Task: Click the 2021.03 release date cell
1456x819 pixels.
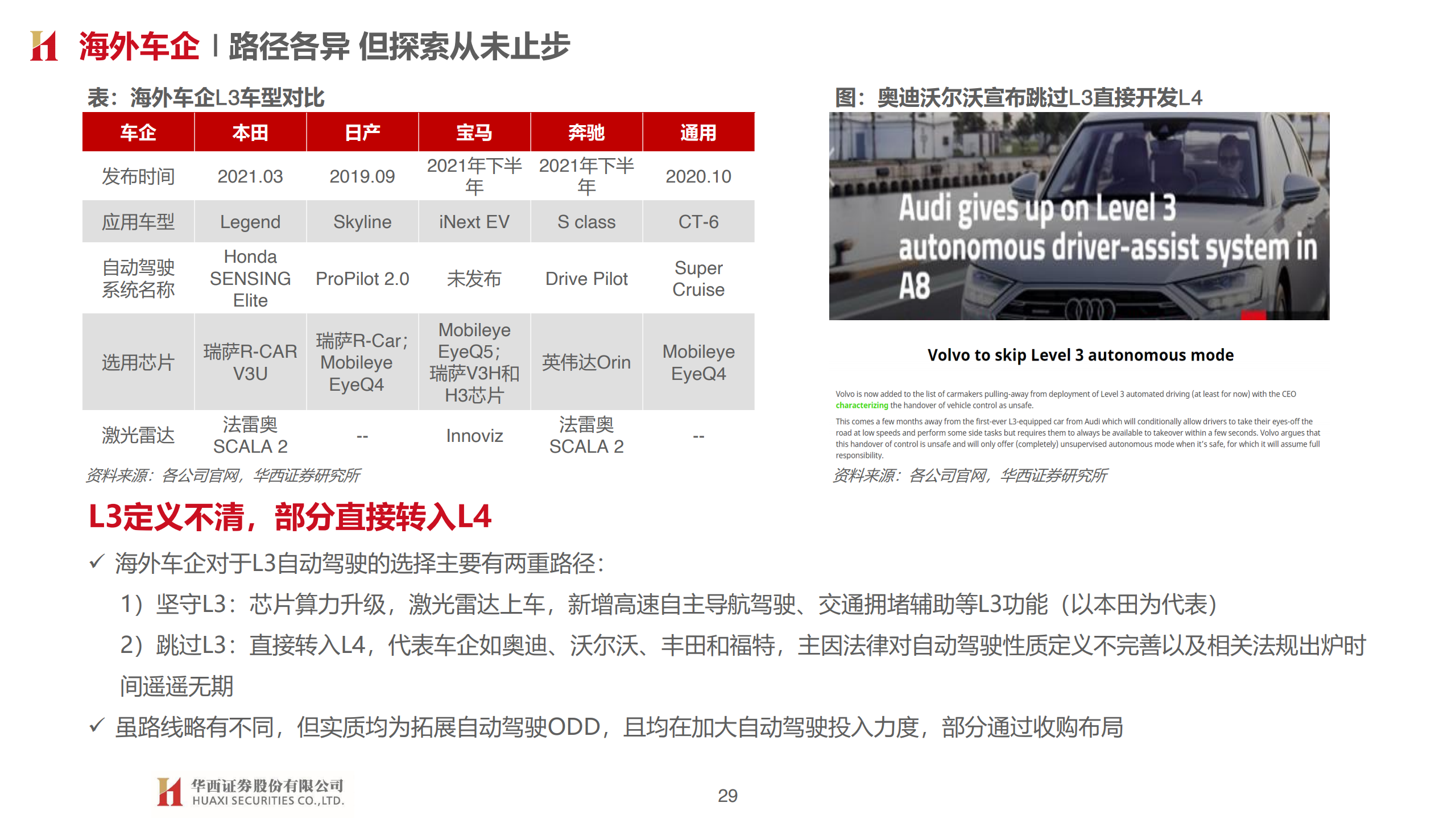Action: click(x=250, y=176)
